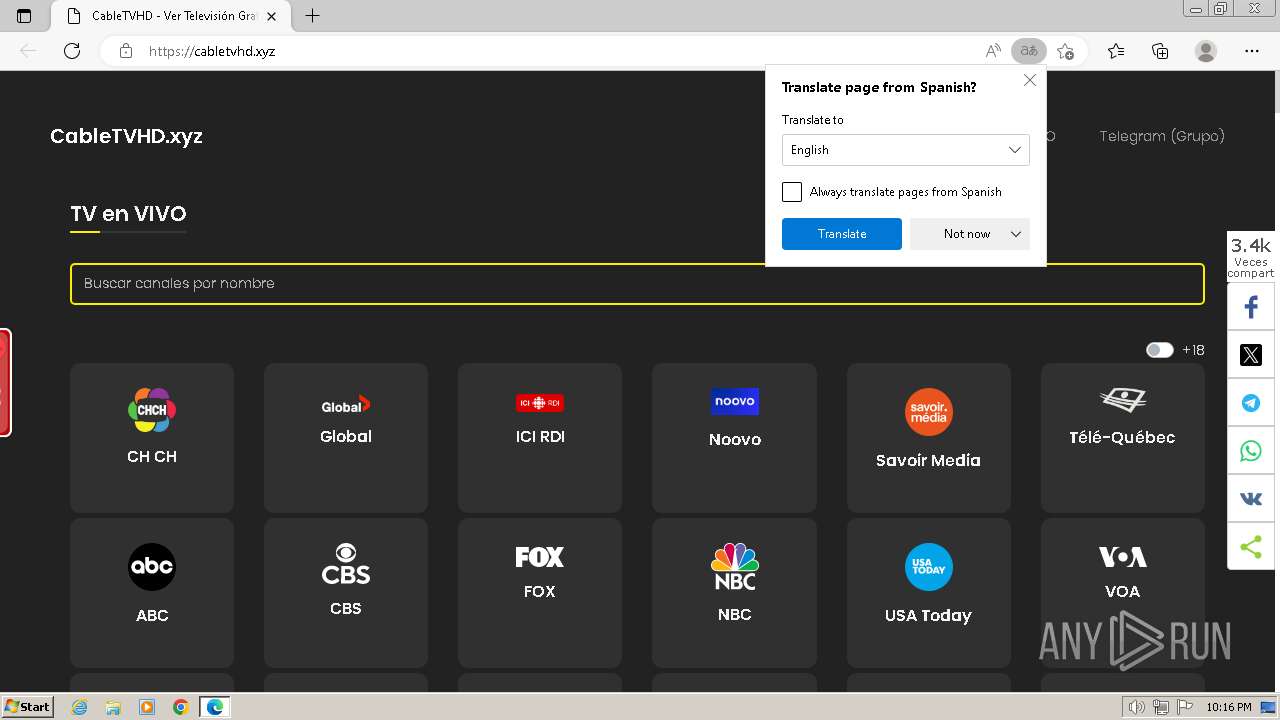1280x720 pixels.
Task: Click the channel search field
Action: [637, 284]
